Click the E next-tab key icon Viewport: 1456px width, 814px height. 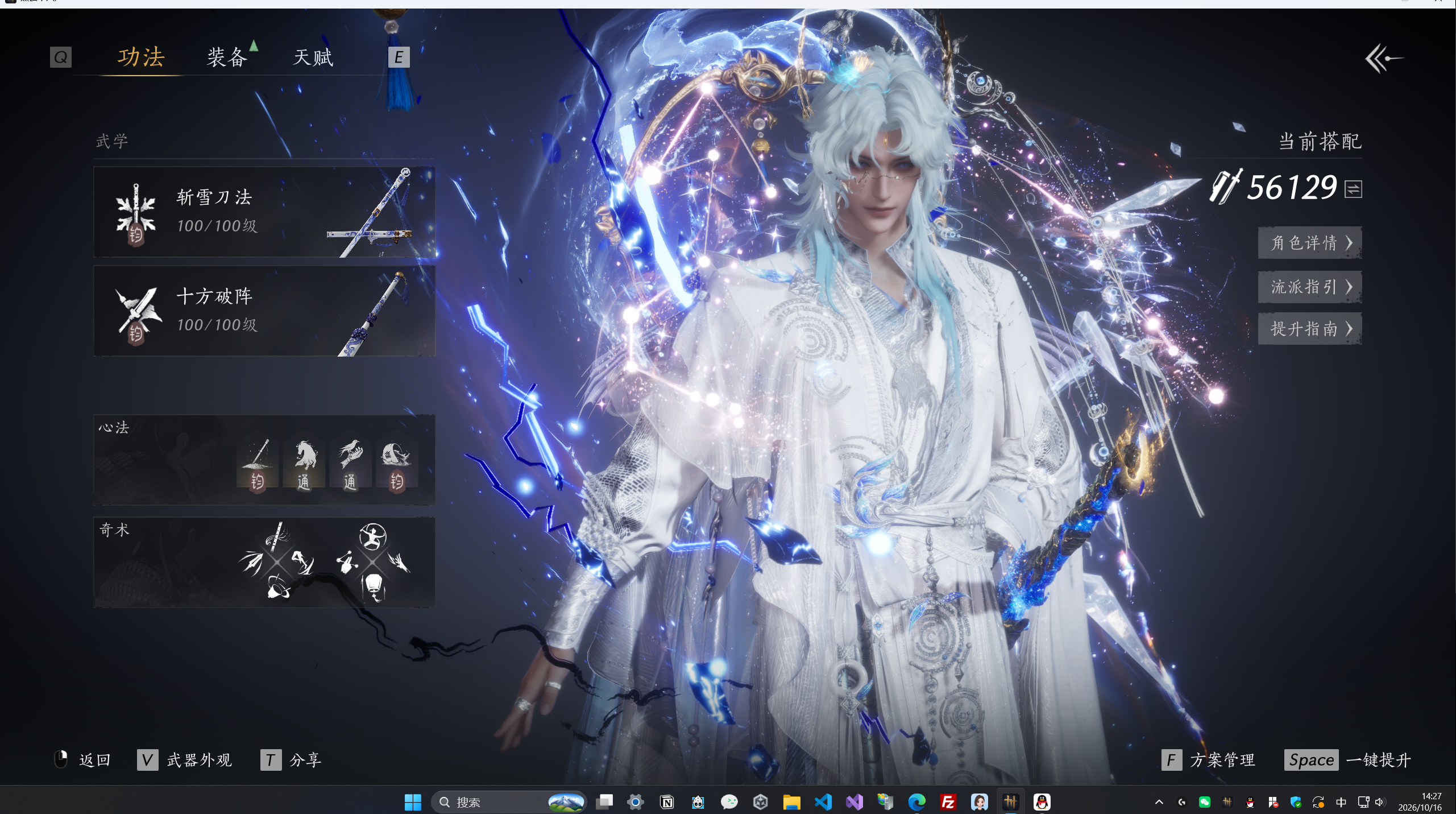pyautogui.click(x=399, y=57)
